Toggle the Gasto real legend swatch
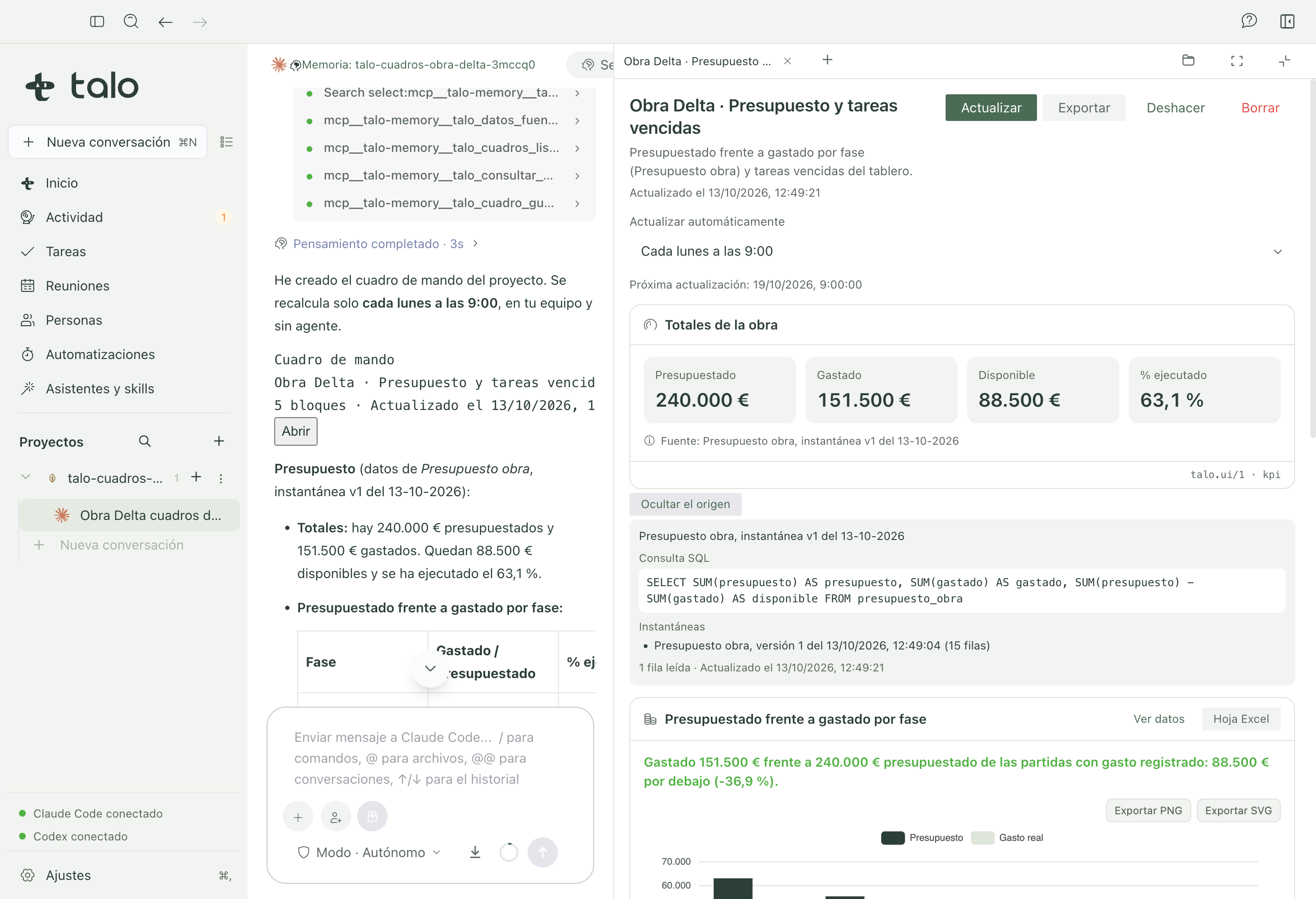Screen dimensions: 1316x899 [x=982, y=838]
